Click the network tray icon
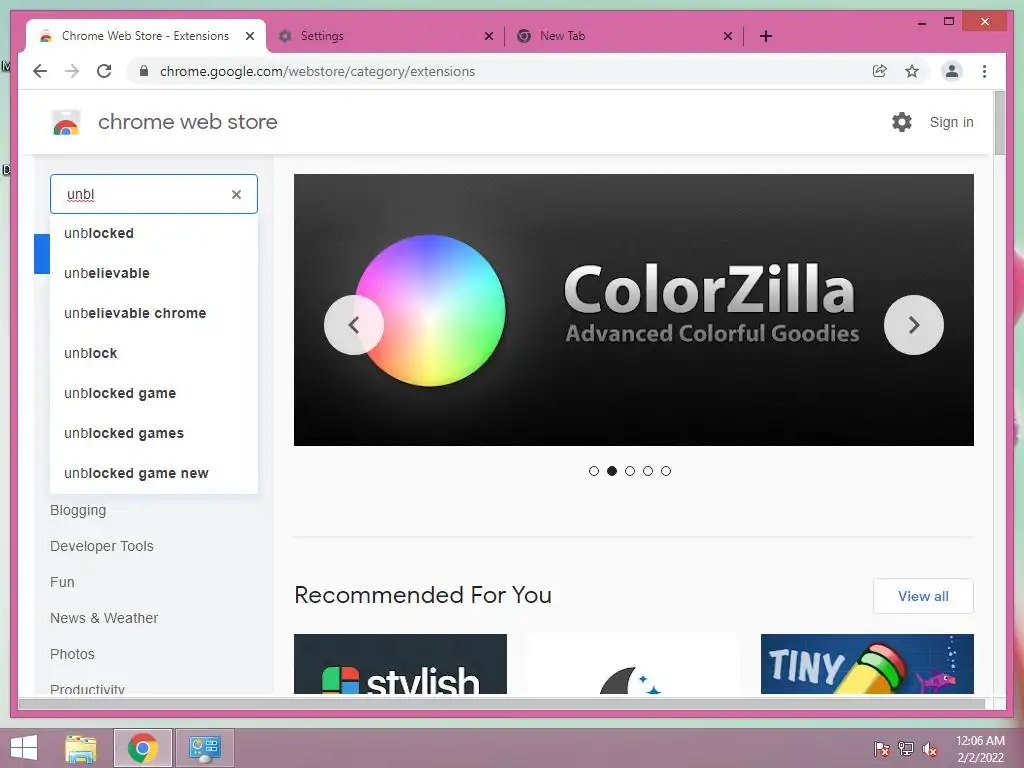Screen dimensions: 1024x768 pyautogui.click(x=906, y=749)
